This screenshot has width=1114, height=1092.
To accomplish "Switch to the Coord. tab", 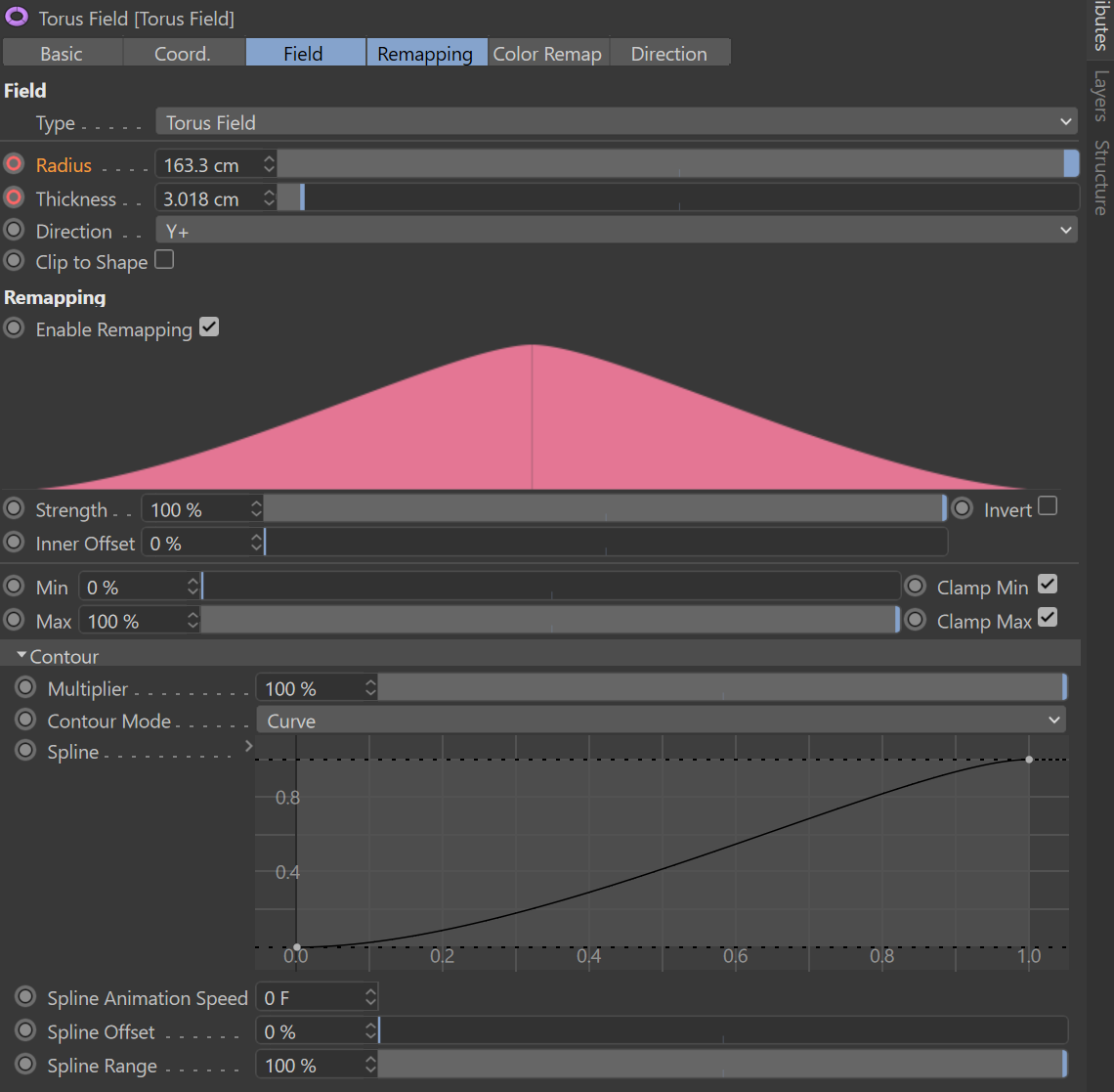I will coord(184,54).
